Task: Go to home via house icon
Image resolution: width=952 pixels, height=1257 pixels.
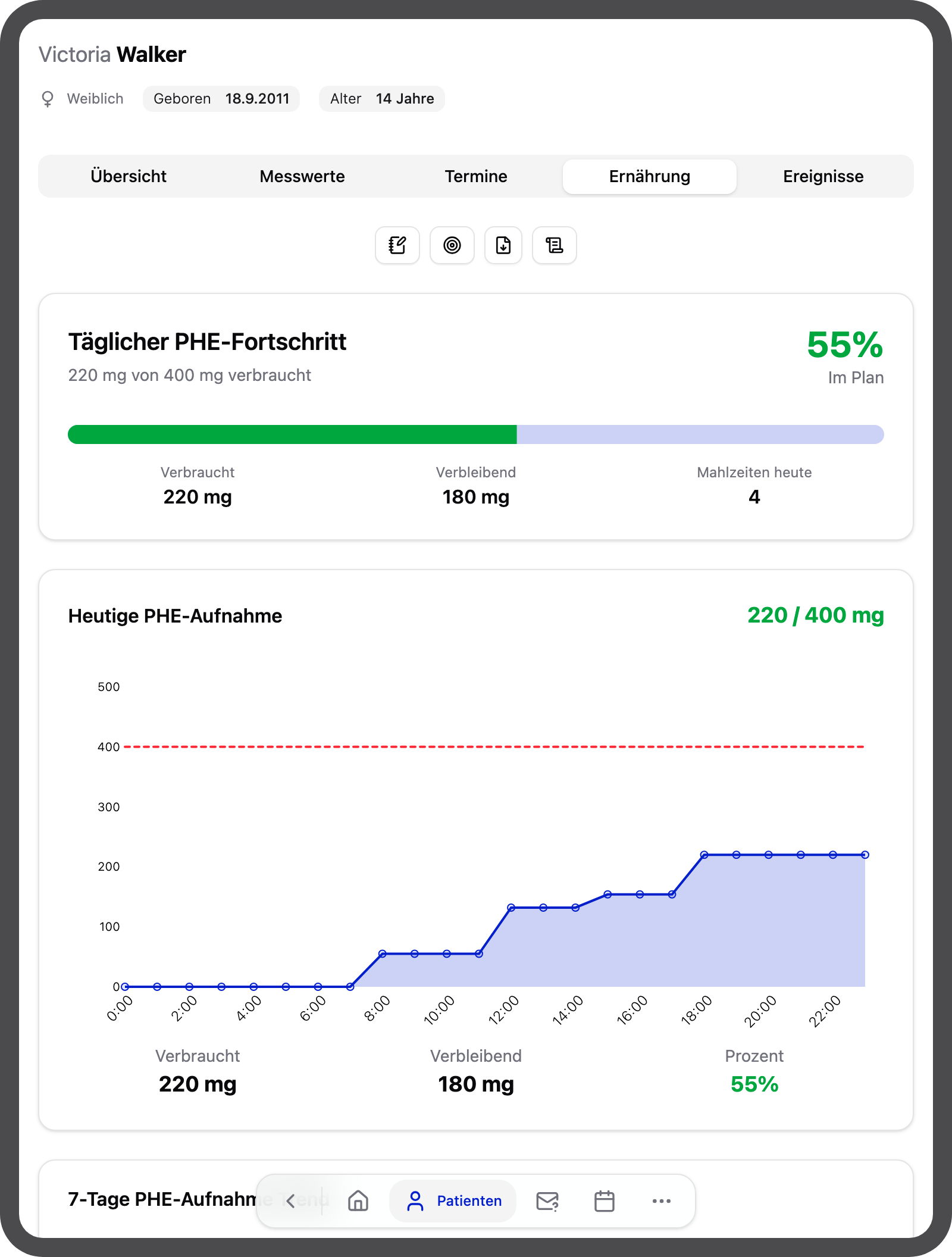Action: coord(358,1201)
